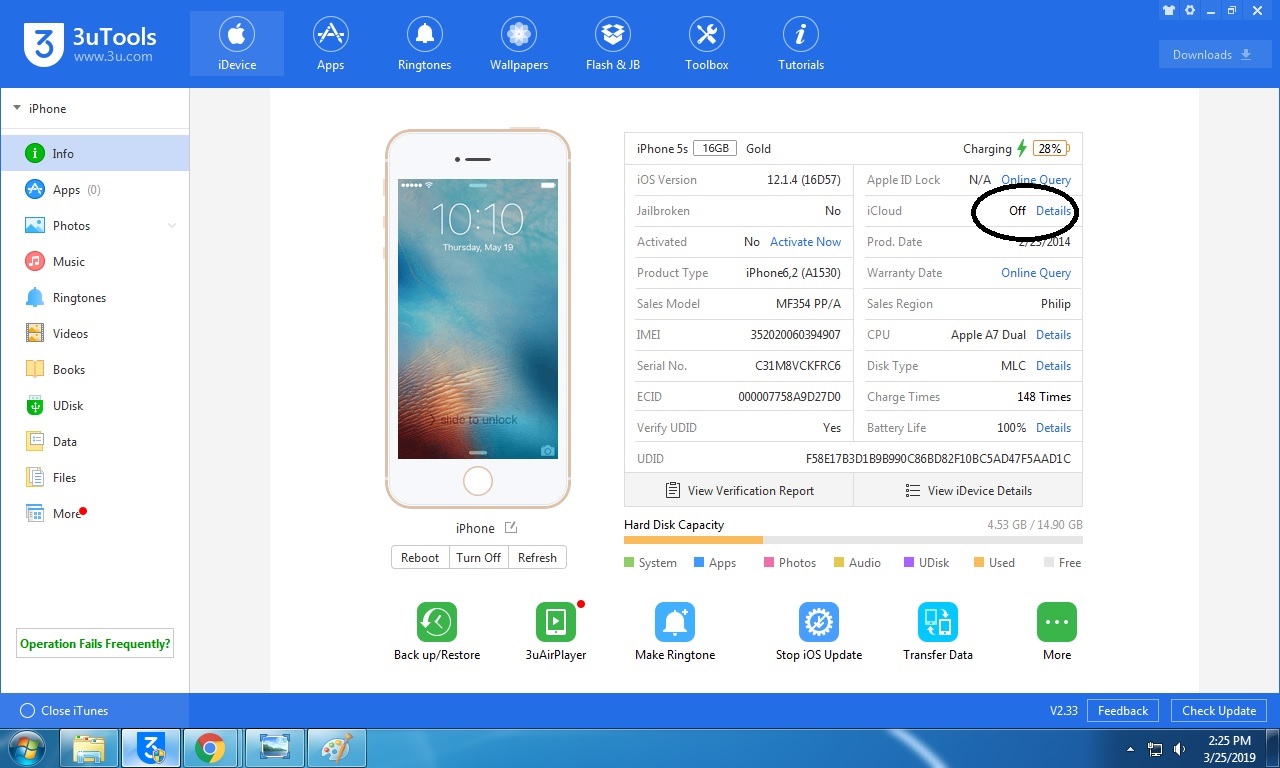Launch the Back up/Restore tool

[437, 632]
